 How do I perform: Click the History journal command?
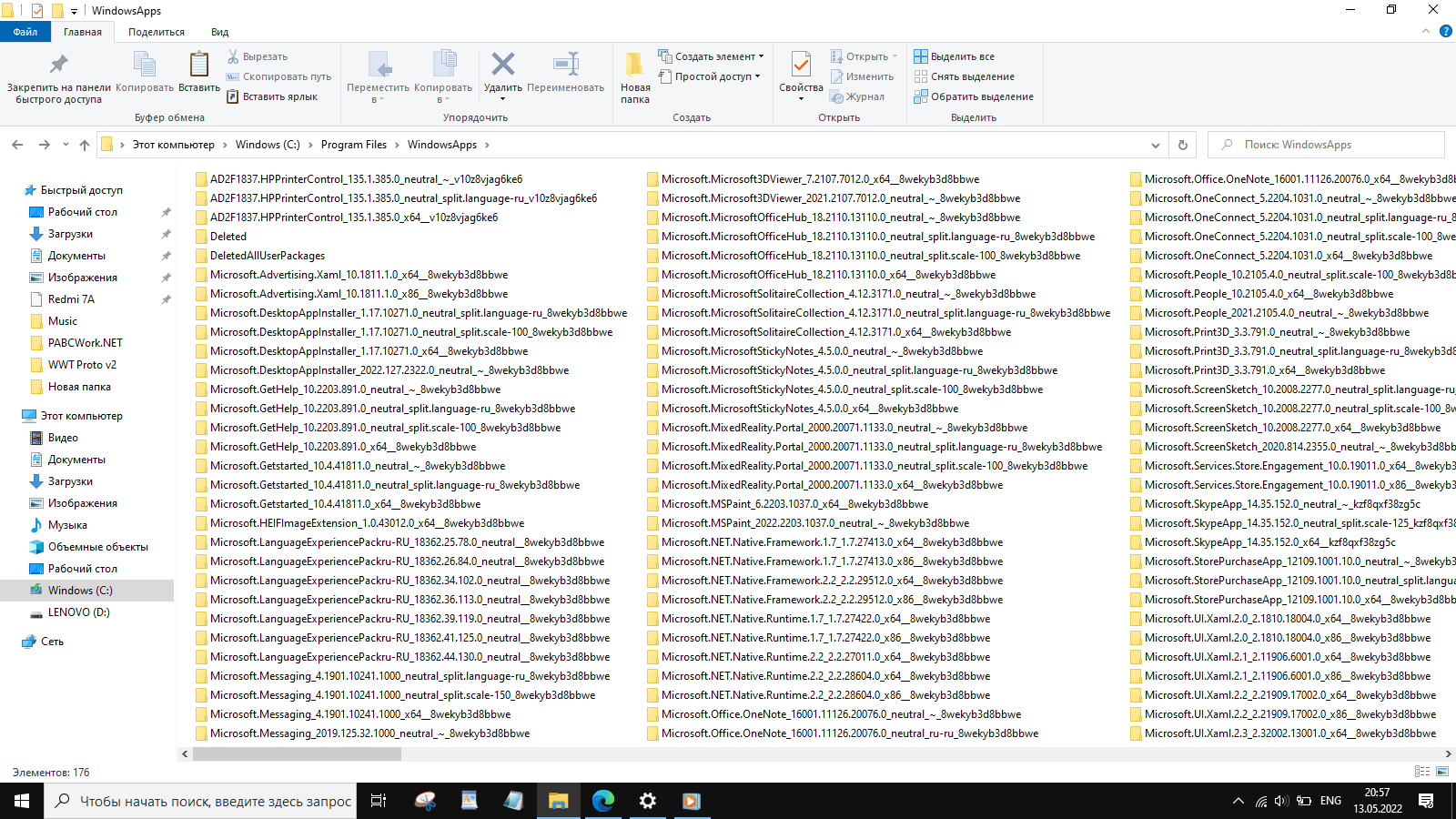click(x=857, y=96)
